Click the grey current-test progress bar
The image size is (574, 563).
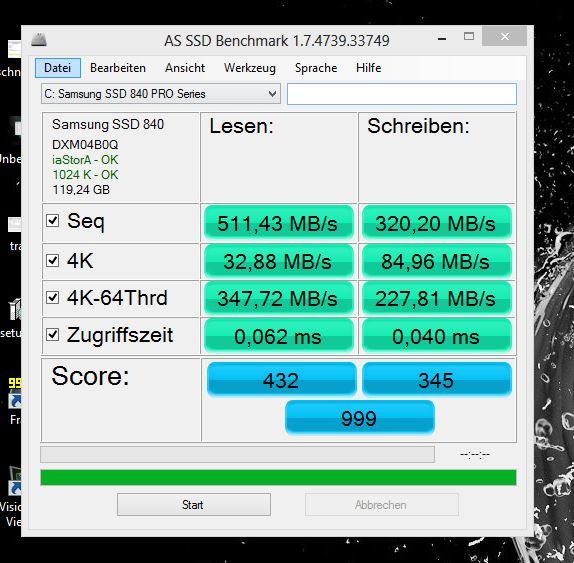238,454
